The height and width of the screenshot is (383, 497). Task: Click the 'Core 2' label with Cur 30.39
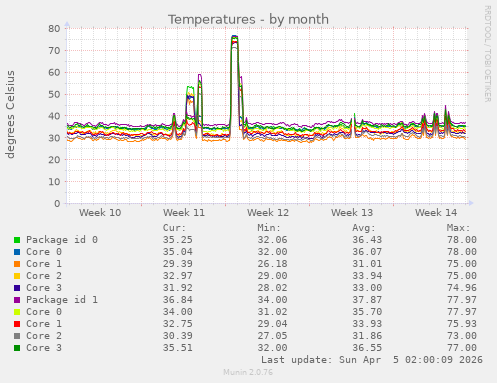44,336
